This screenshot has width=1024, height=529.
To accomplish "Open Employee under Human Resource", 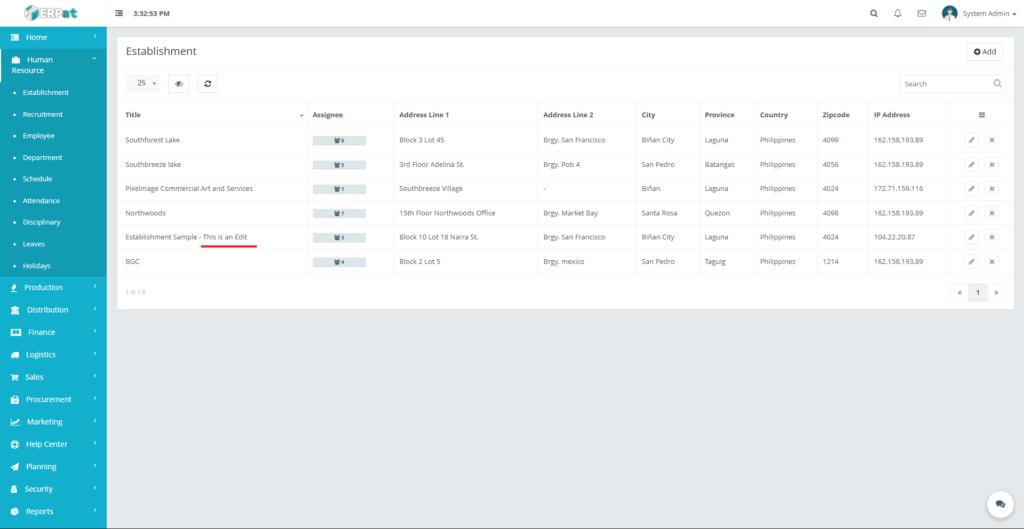I will [x=39, y=136].
